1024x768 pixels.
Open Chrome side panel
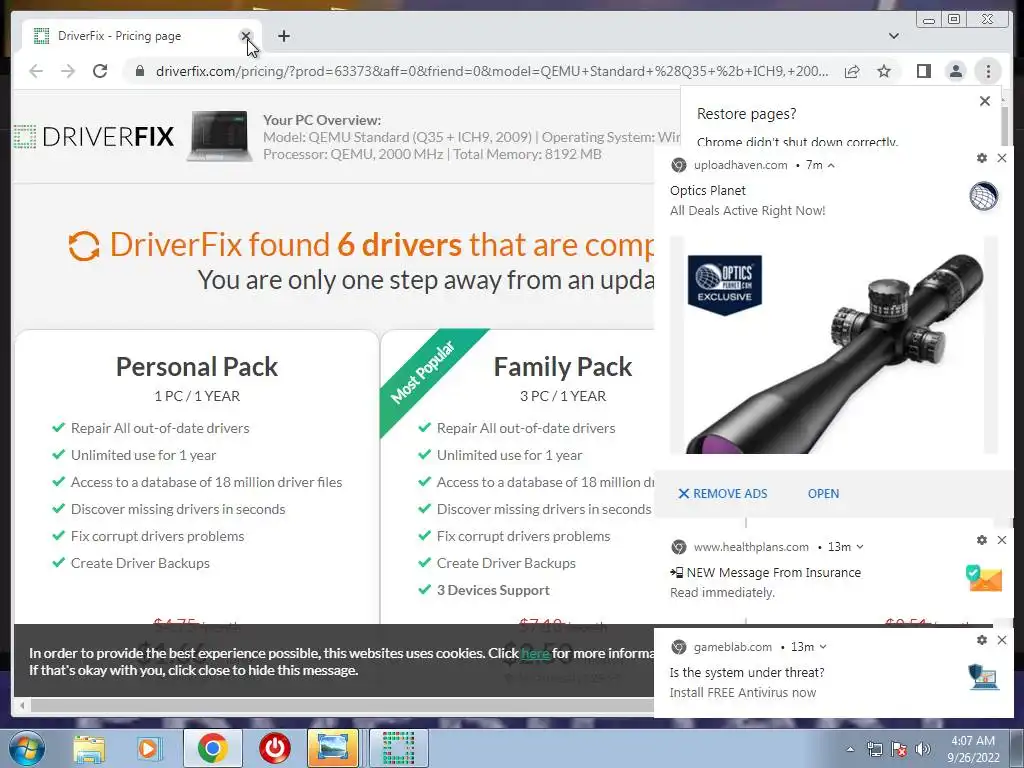click(923, 71)
